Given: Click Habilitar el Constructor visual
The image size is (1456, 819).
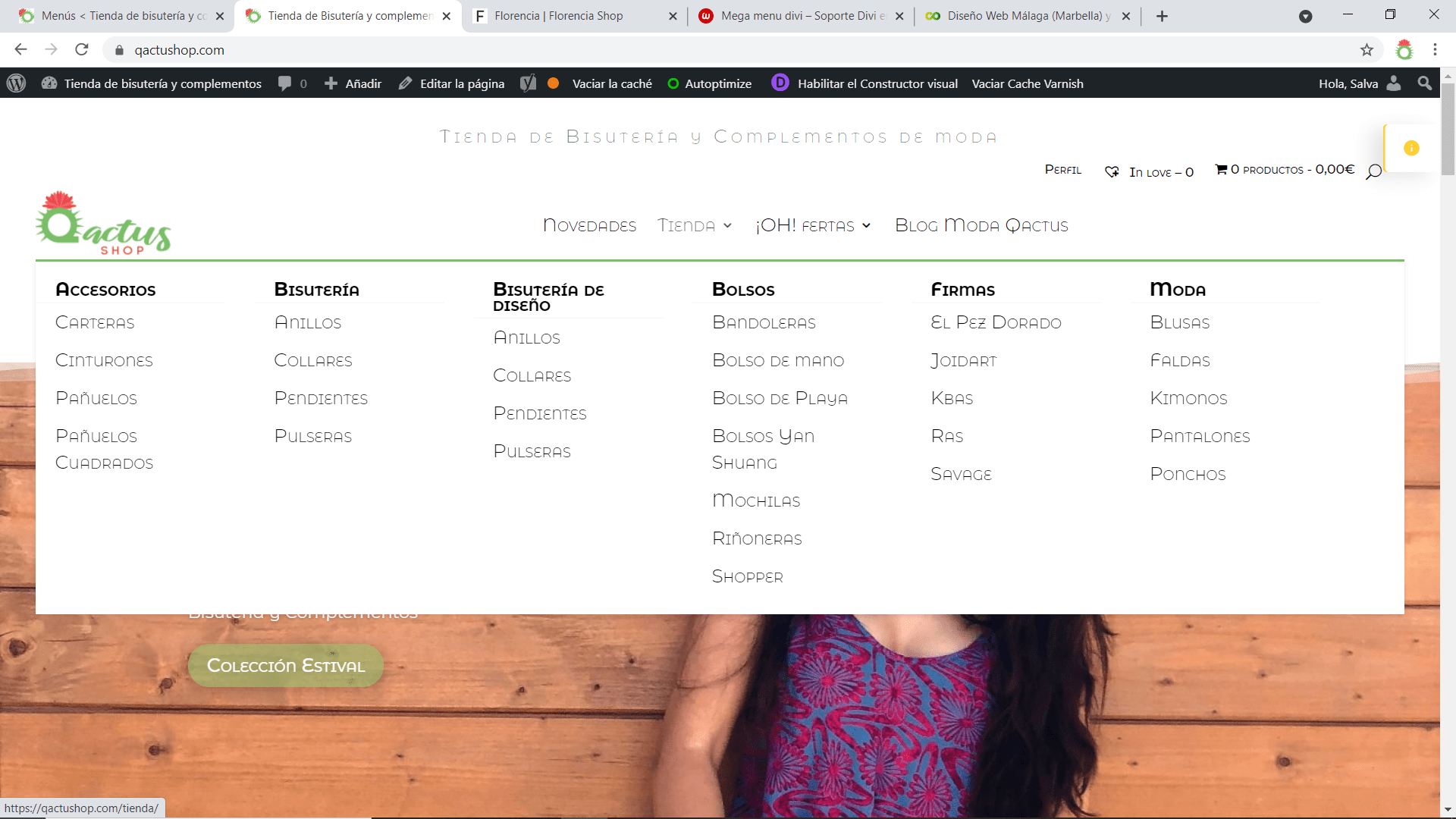Looking at the screenshot, I should pyautogui.click(x=877, y=83).
